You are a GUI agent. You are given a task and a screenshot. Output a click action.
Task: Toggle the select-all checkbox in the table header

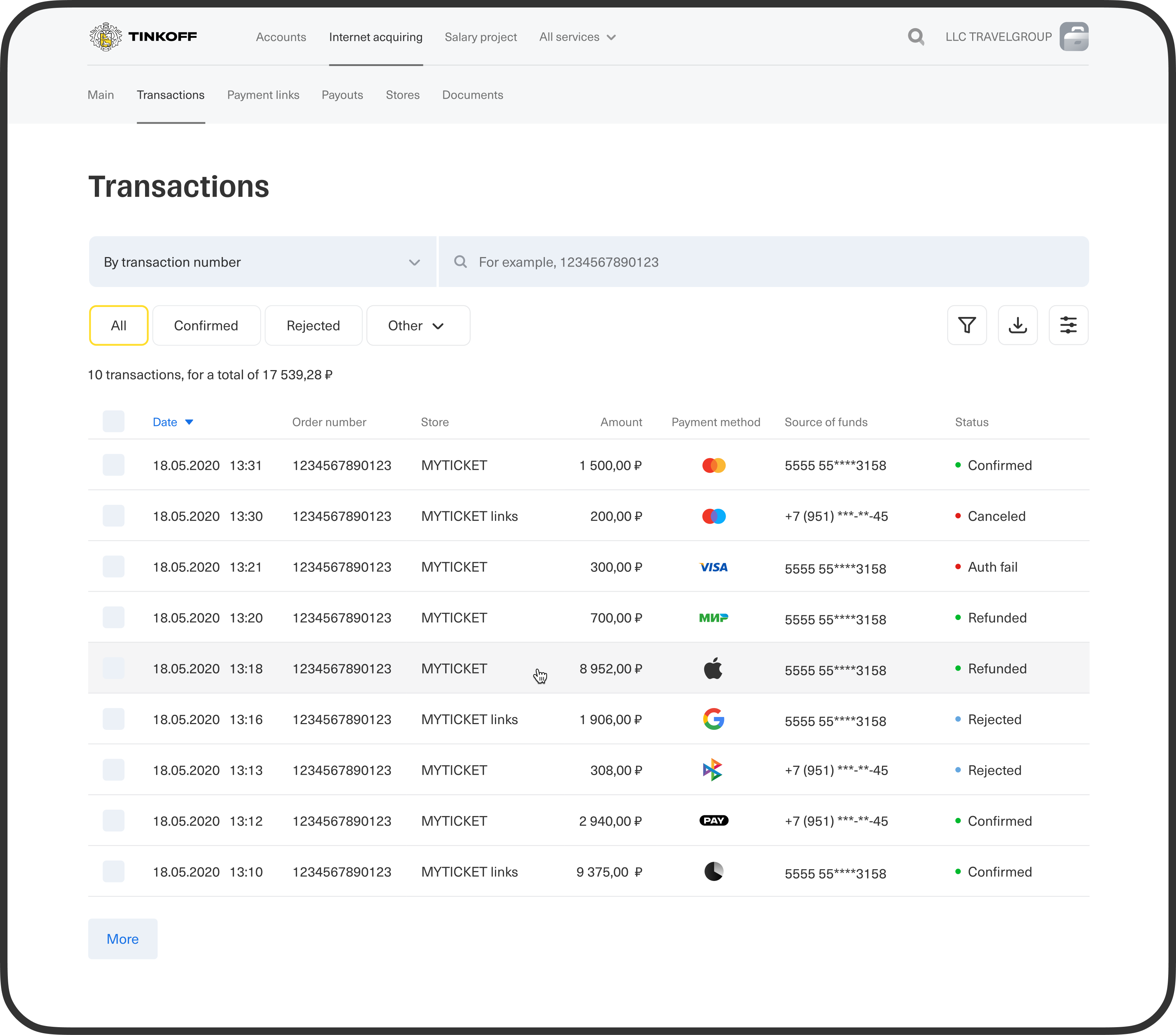tap(113, 421)
